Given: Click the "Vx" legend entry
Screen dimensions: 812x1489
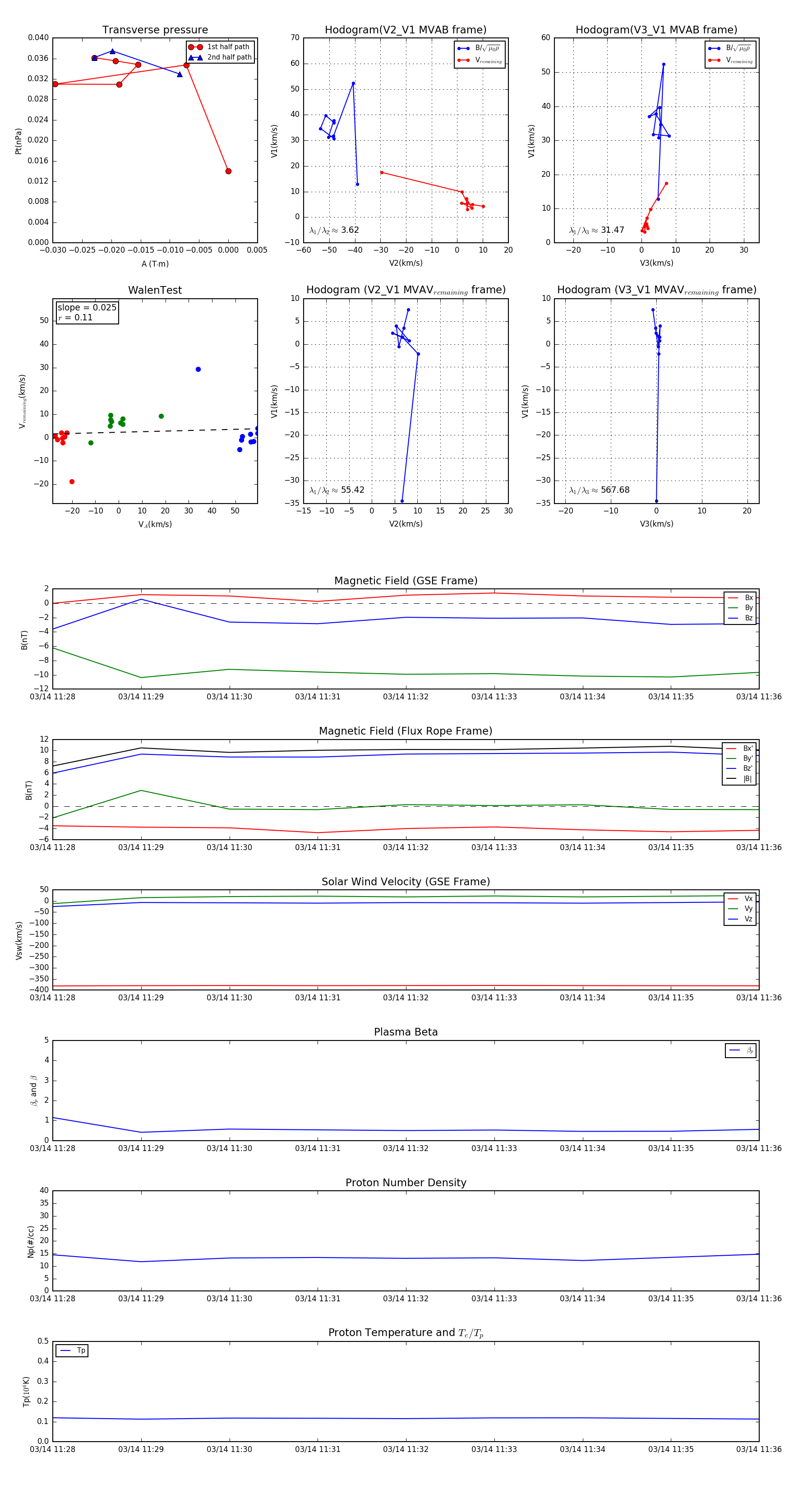Looking at the screenshot, I should coord(740,899).
